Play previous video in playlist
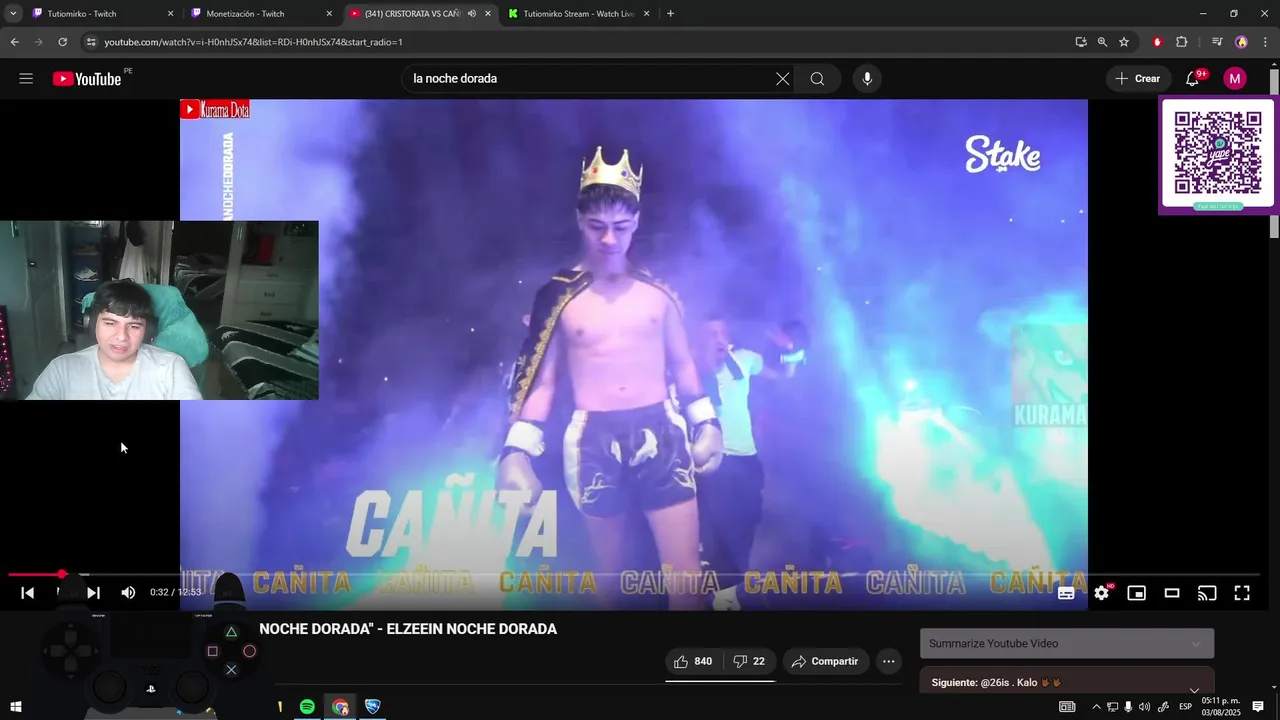1280x720 pixels. click(27, 593)
